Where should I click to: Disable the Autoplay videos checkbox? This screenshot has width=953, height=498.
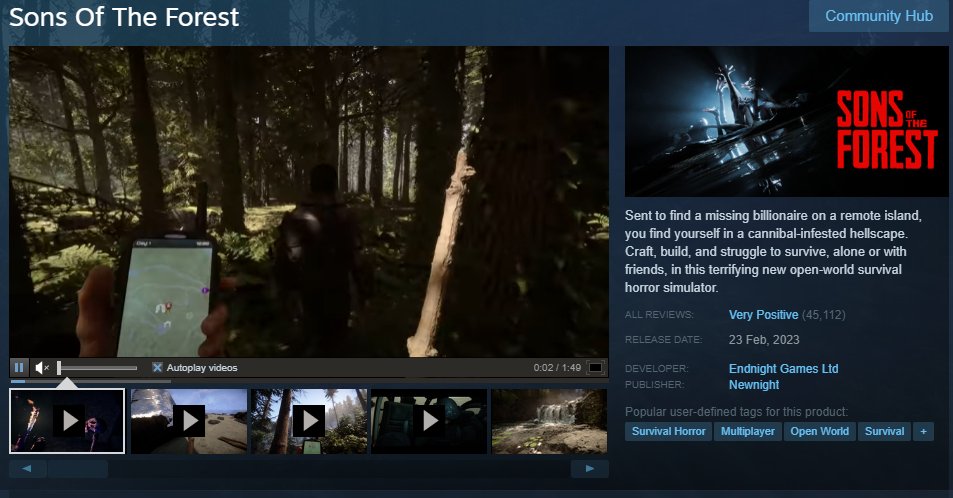157,367
